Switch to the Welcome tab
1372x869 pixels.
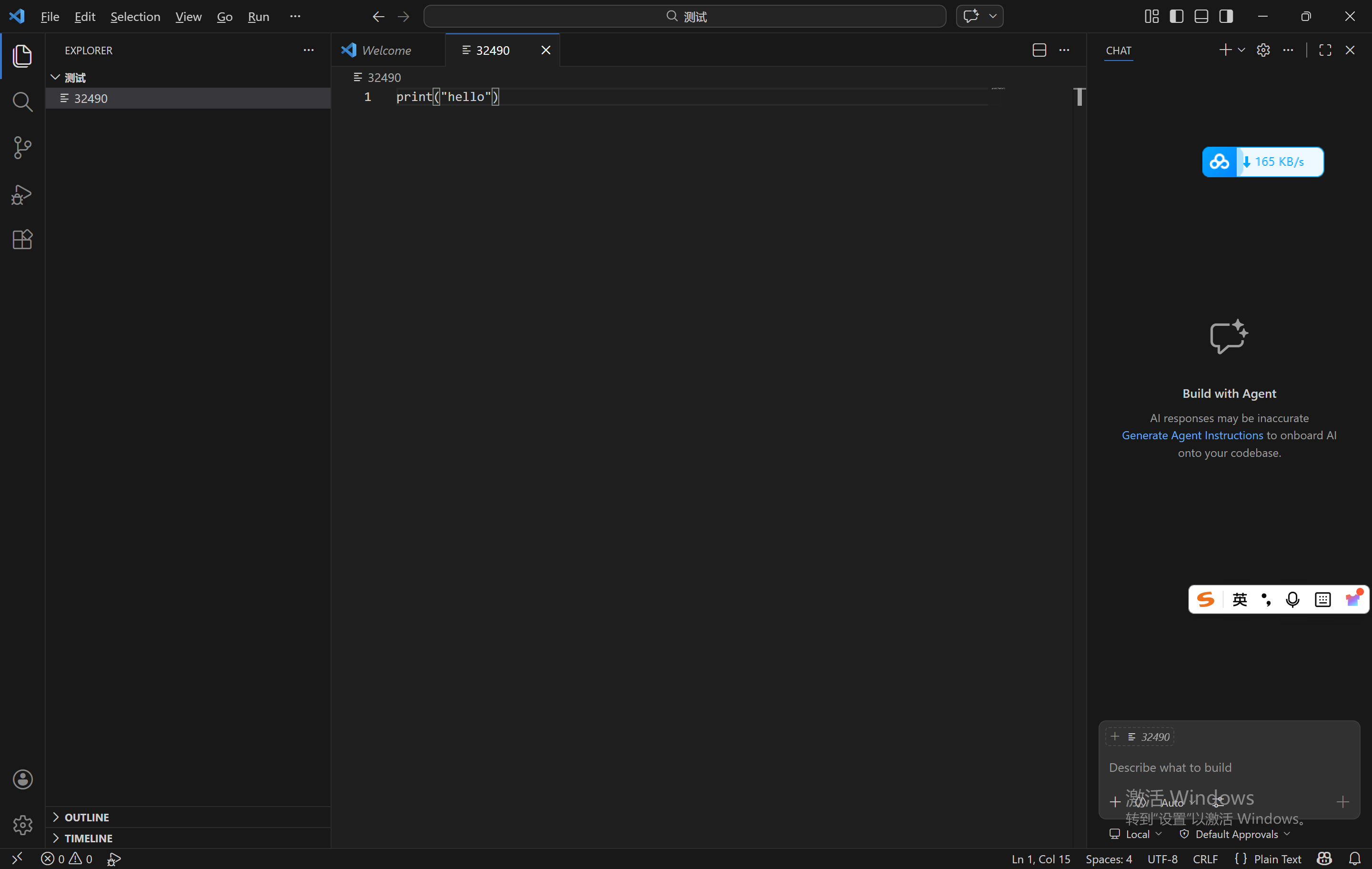386,50
